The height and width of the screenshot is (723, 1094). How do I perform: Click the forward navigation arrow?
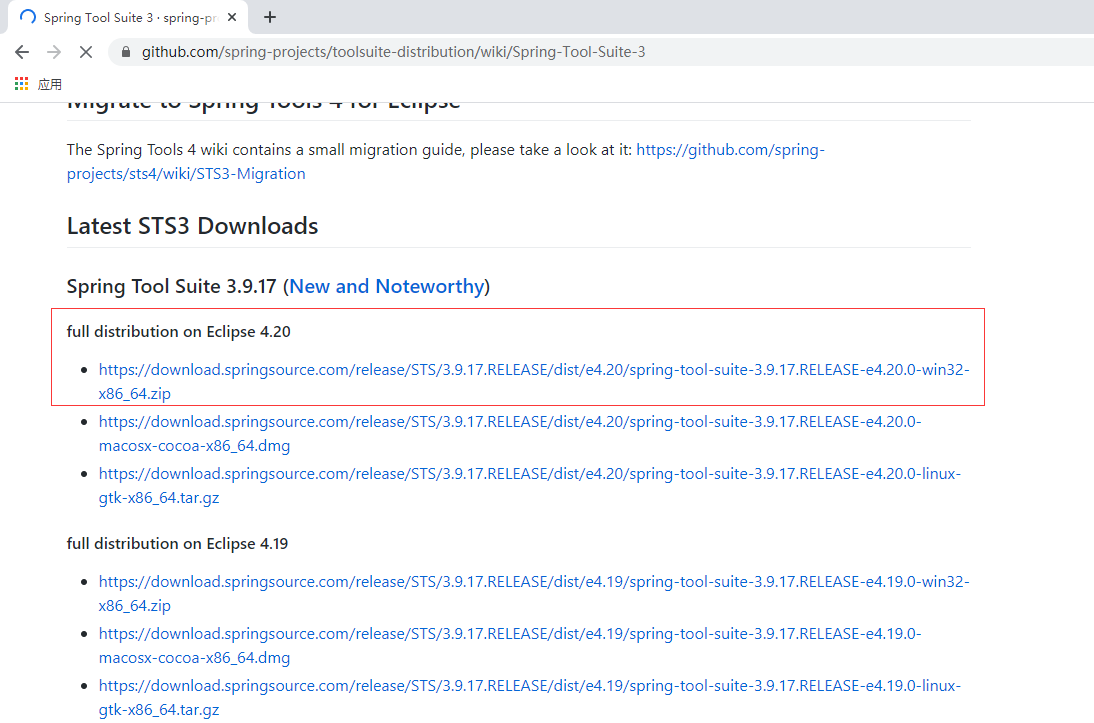pos(54,52)
